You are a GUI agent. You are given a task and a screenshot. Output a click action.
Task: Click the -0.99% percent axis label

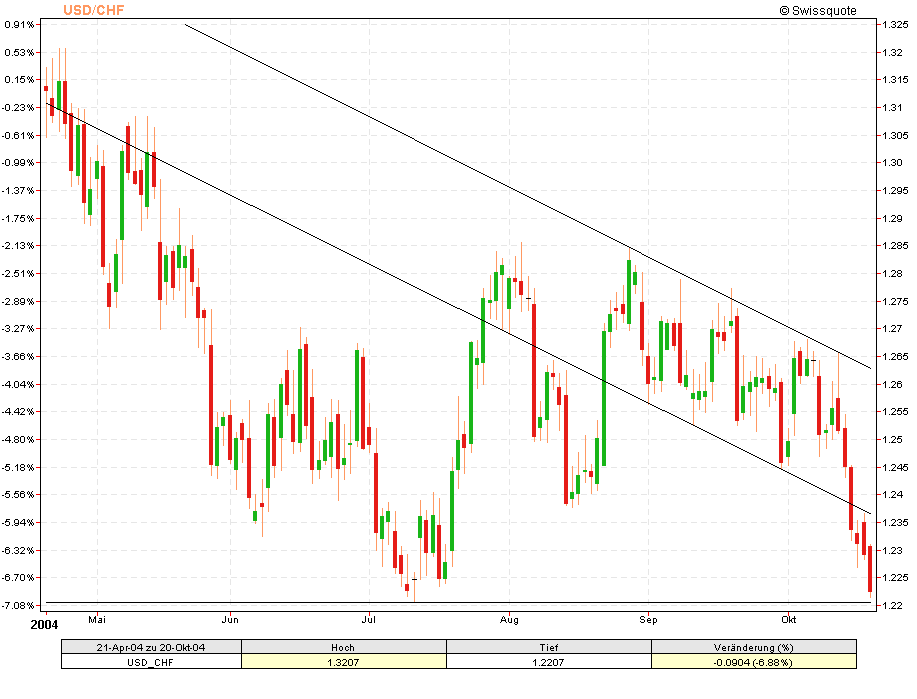click(x=18, y=163)
